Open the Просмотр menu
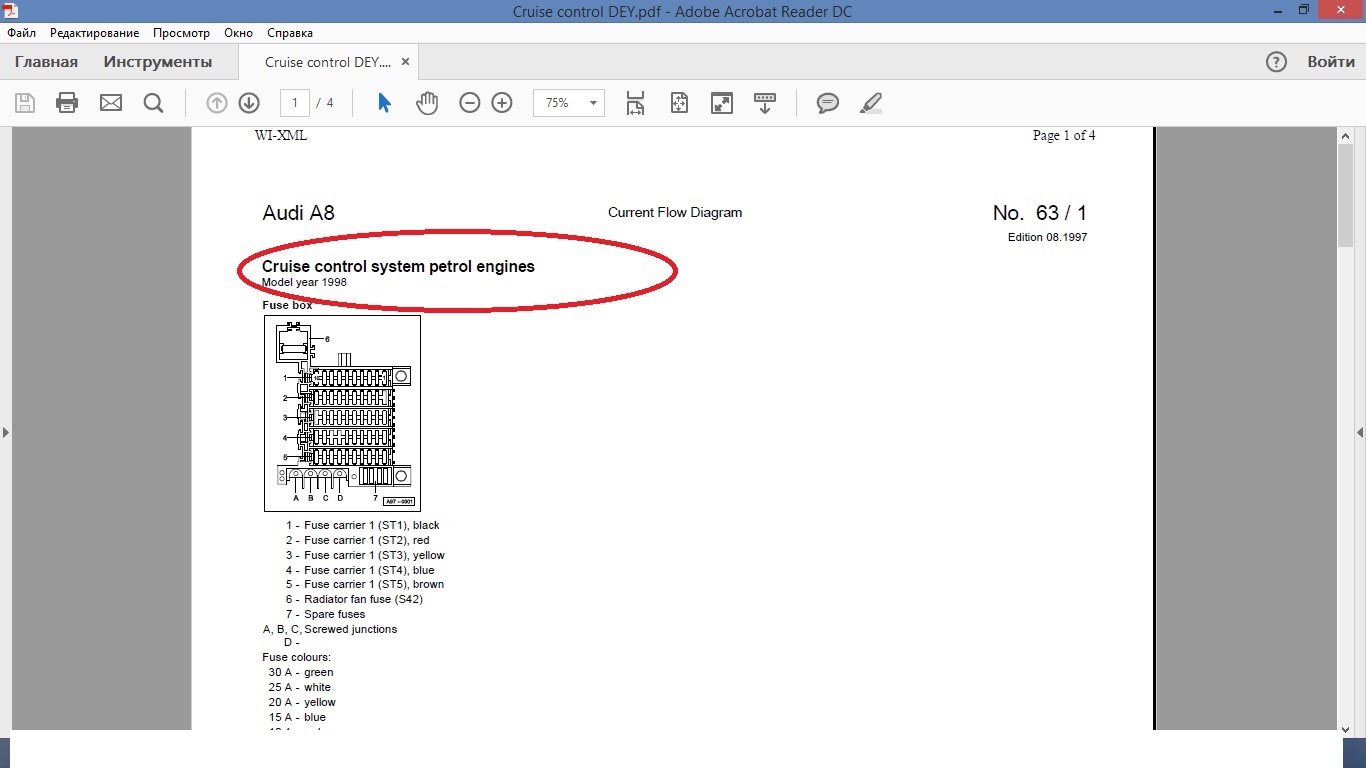Viewport: 1366px width, 768px height. (x=181, y=33)
